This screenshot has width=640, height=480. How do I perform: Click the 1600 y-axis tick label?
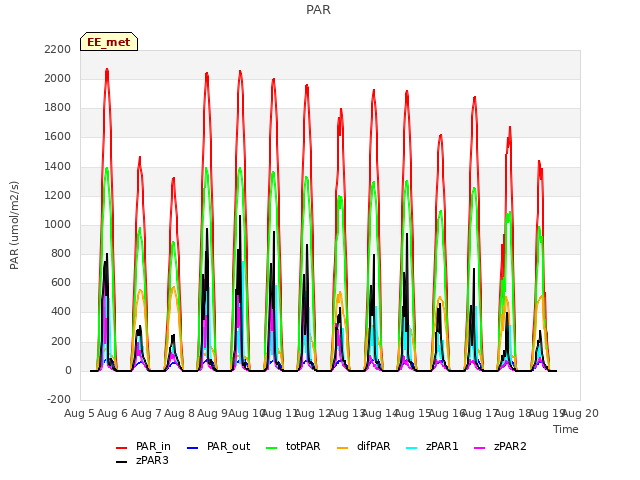pos(58,137)
